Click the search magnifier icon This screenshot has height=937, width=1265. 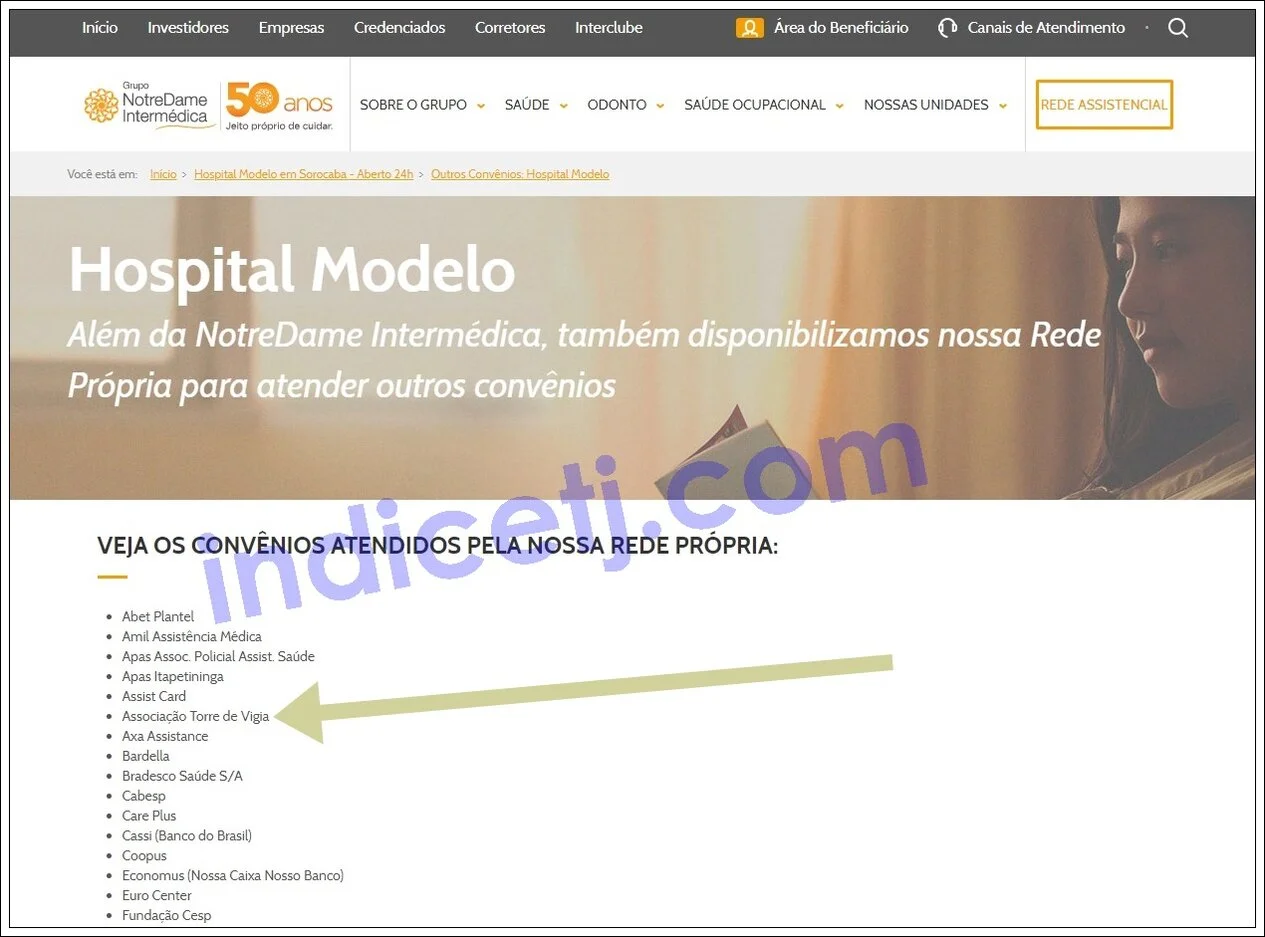[x=1178, y=28]
